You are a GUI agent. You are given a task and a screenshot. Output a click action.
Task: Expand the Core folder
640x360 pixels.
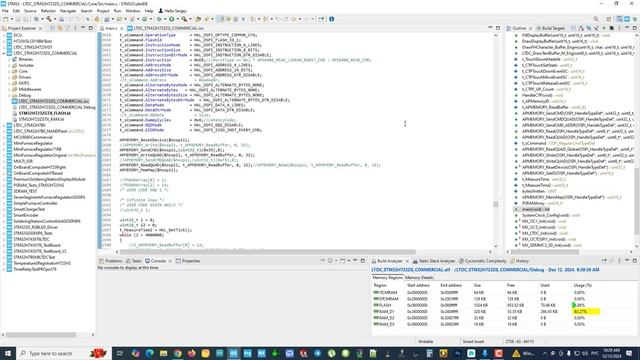click(x=9, y=71)
